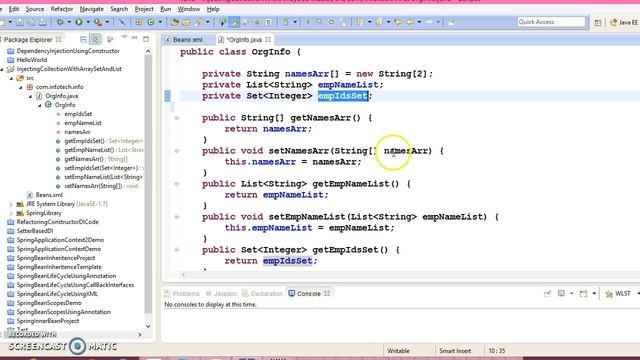640x360 pixels.
Task: Select DependencyInjectionUsingConstructor project
Action: [68, 51]
